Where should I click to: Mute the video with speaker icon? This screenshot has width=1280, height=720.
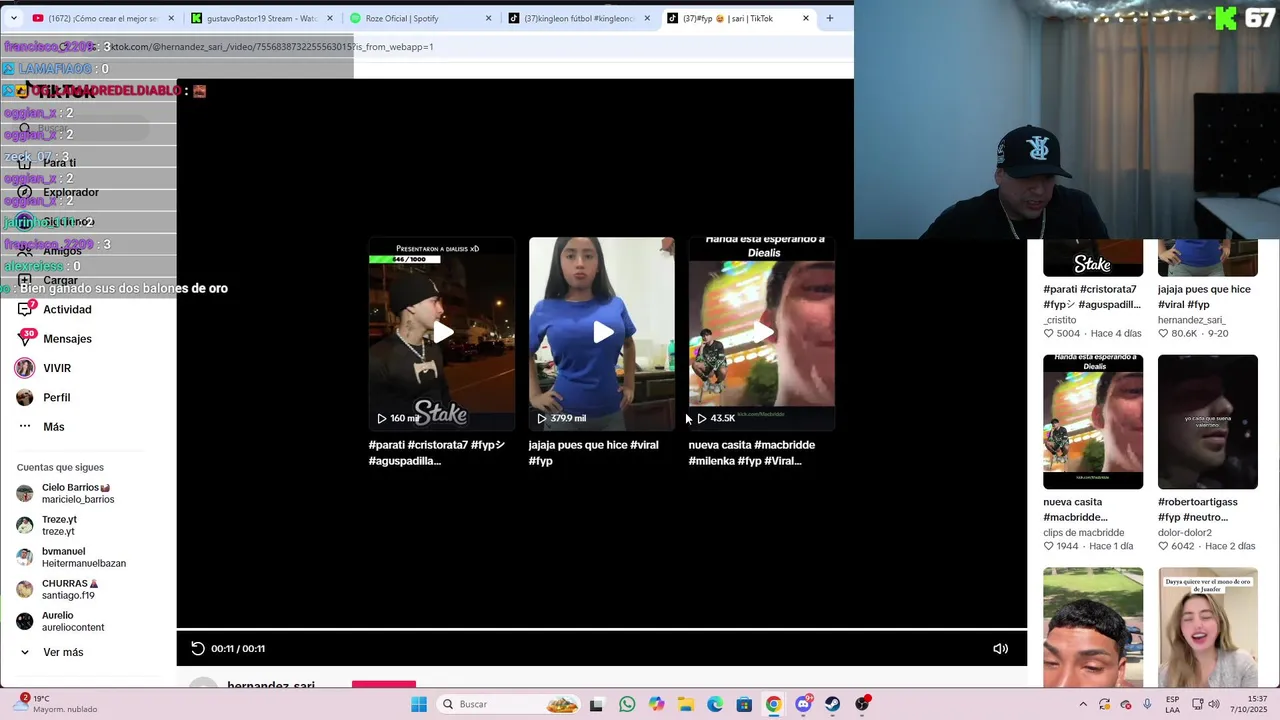click(x=1000, y=649)
